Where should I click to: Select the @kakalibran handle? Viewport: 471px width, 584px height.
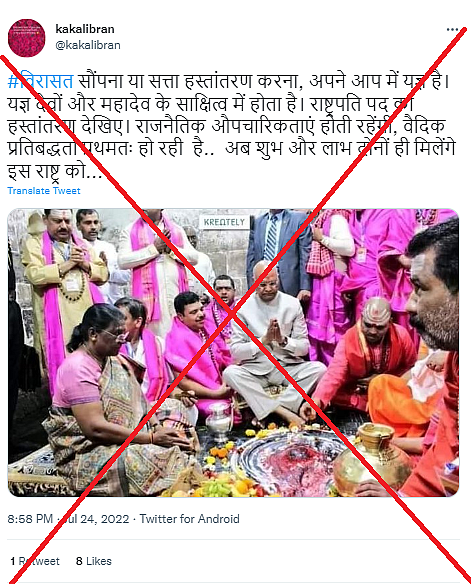coord(88,45)
